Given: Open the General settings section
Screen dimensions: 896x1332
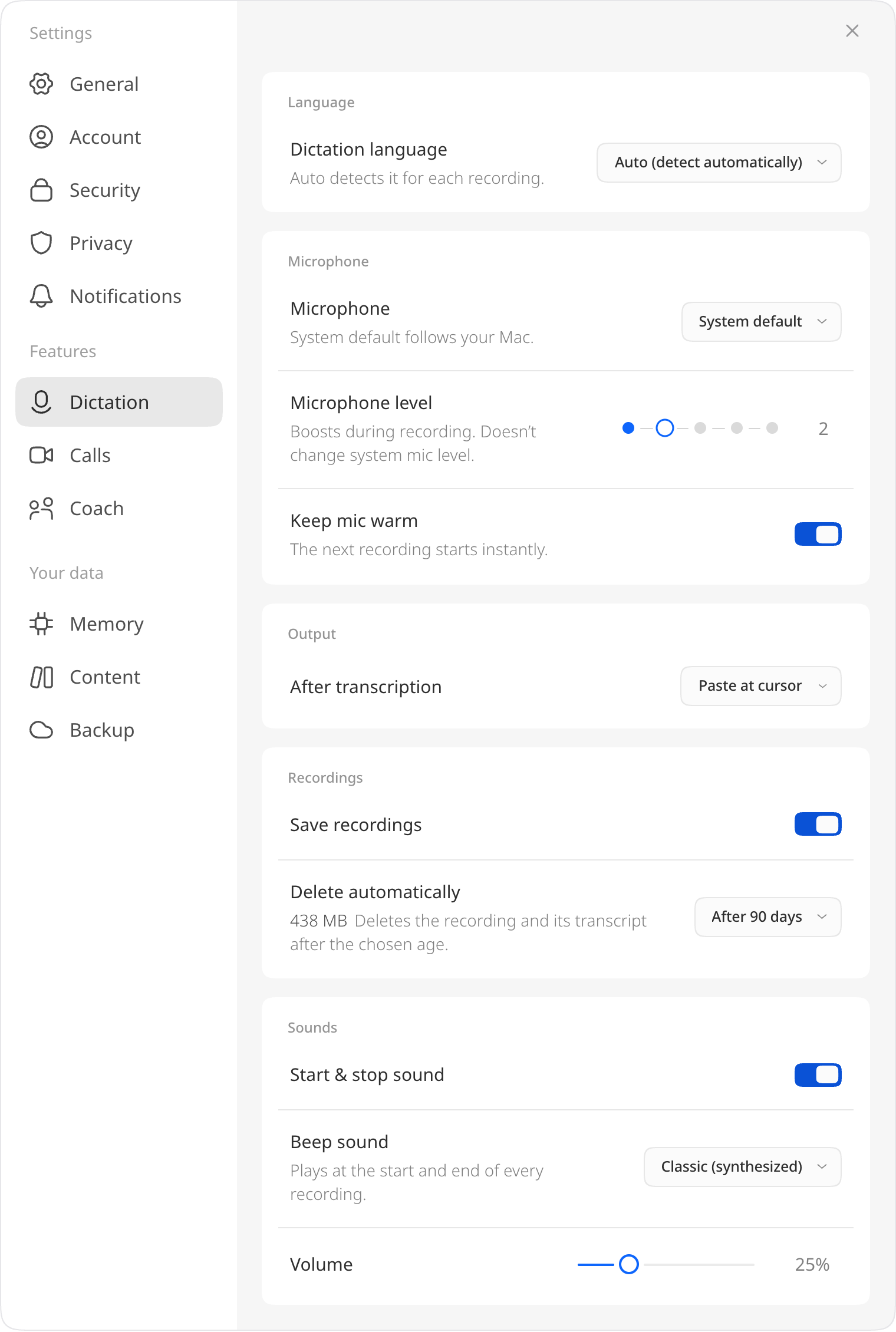Looking at the screenshot, I should point(119,84).
